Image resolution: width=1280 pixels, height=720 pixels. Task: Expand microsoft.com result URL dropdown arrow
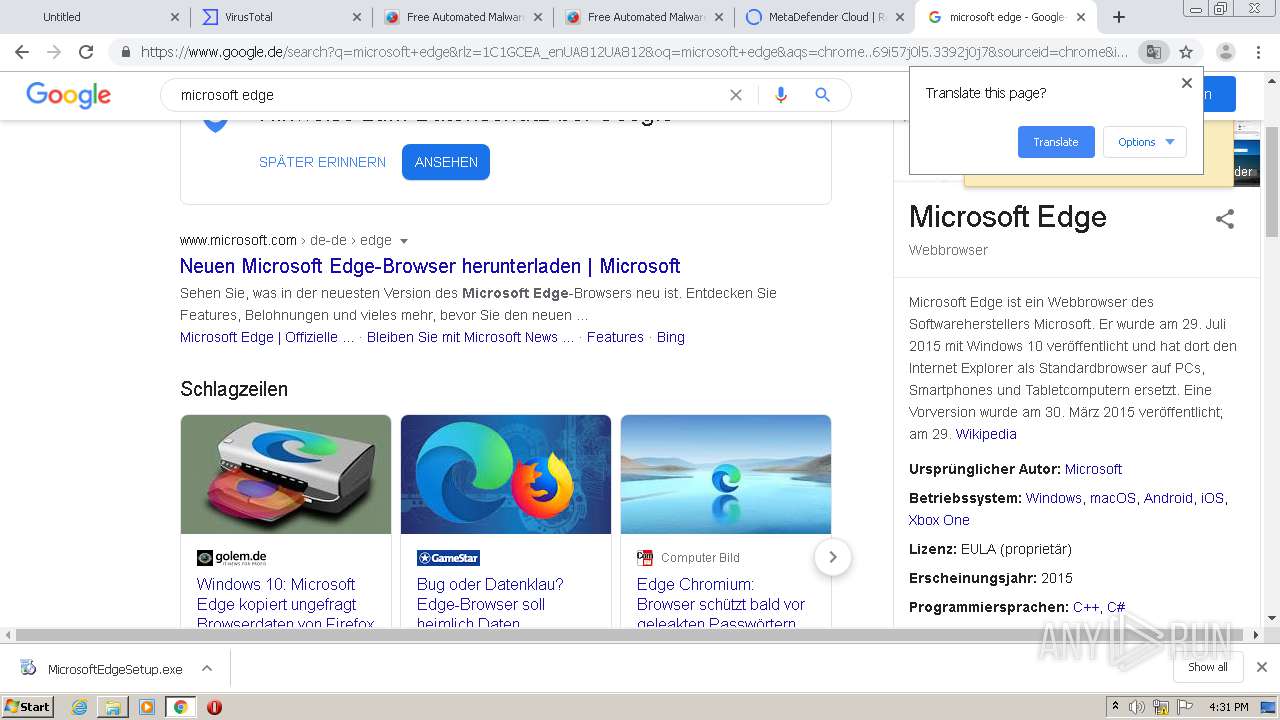click(x=404, y=241)
